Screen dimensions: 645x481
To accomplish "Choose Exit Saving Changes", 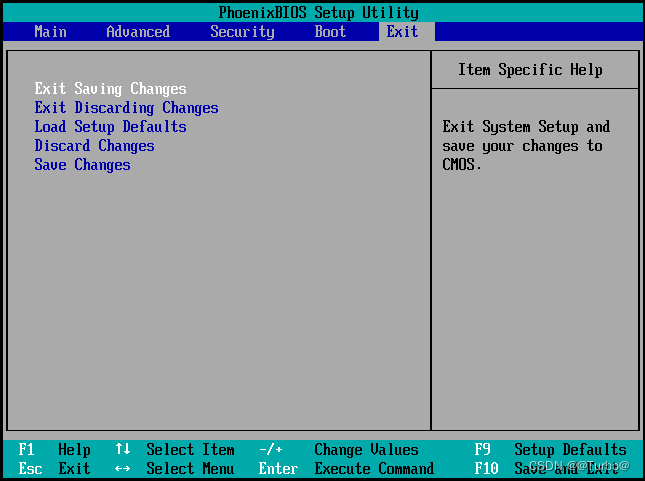I will click(110, 89).
